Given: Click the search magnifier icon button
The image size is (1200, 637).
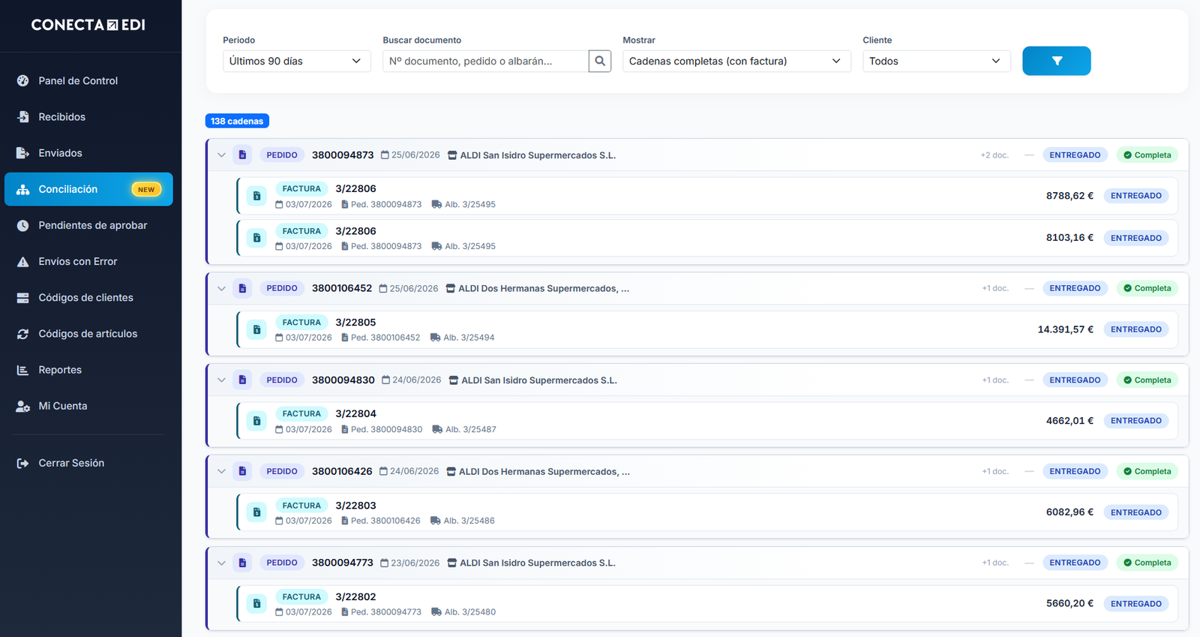Looking at the screenshot, I should pos(600,61).
